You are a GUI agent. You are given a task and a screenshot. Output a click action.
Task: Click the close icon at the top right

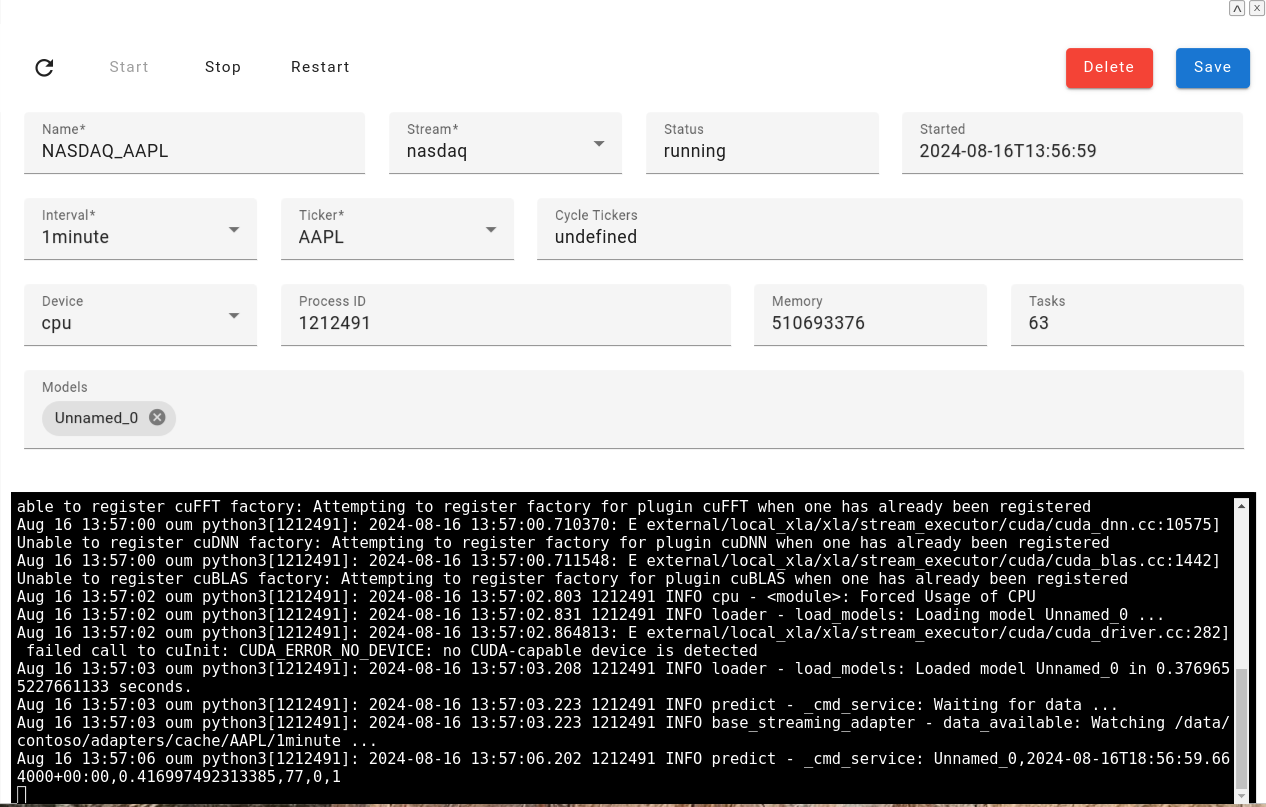pos(1256,8)
